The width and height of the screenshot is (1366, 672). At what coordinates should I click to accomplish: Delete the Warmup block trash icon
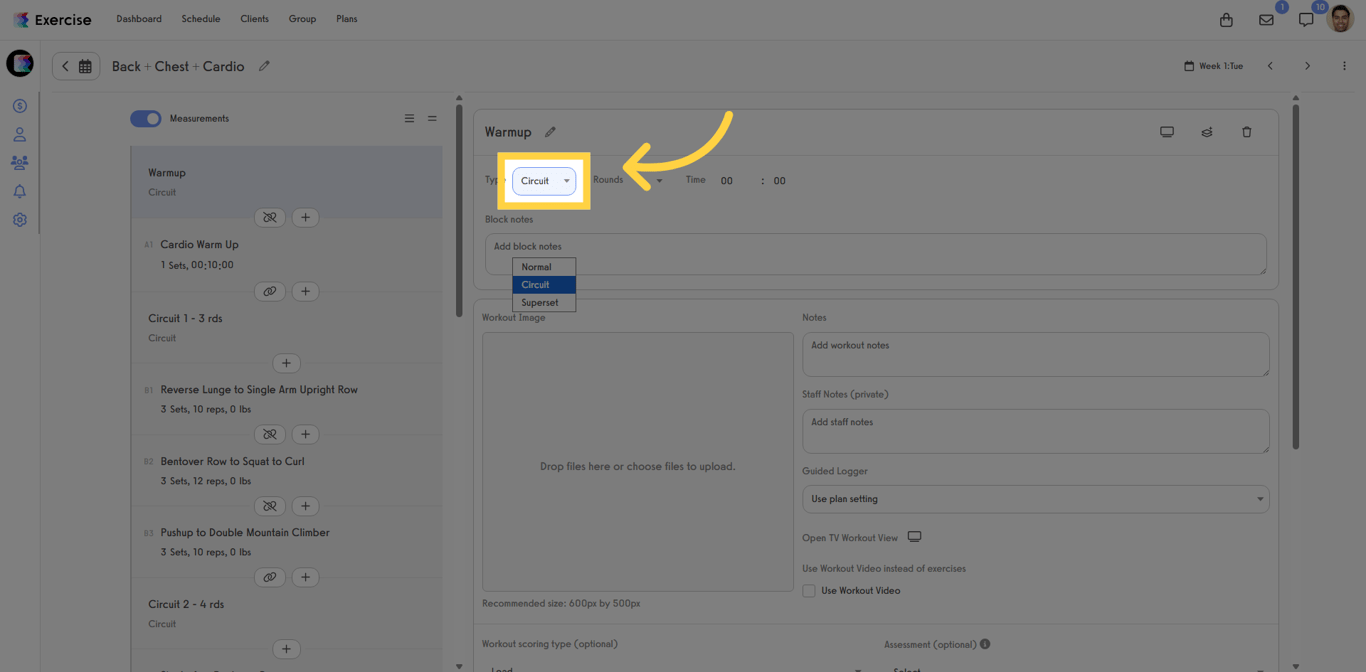[x=1247, y=132]
